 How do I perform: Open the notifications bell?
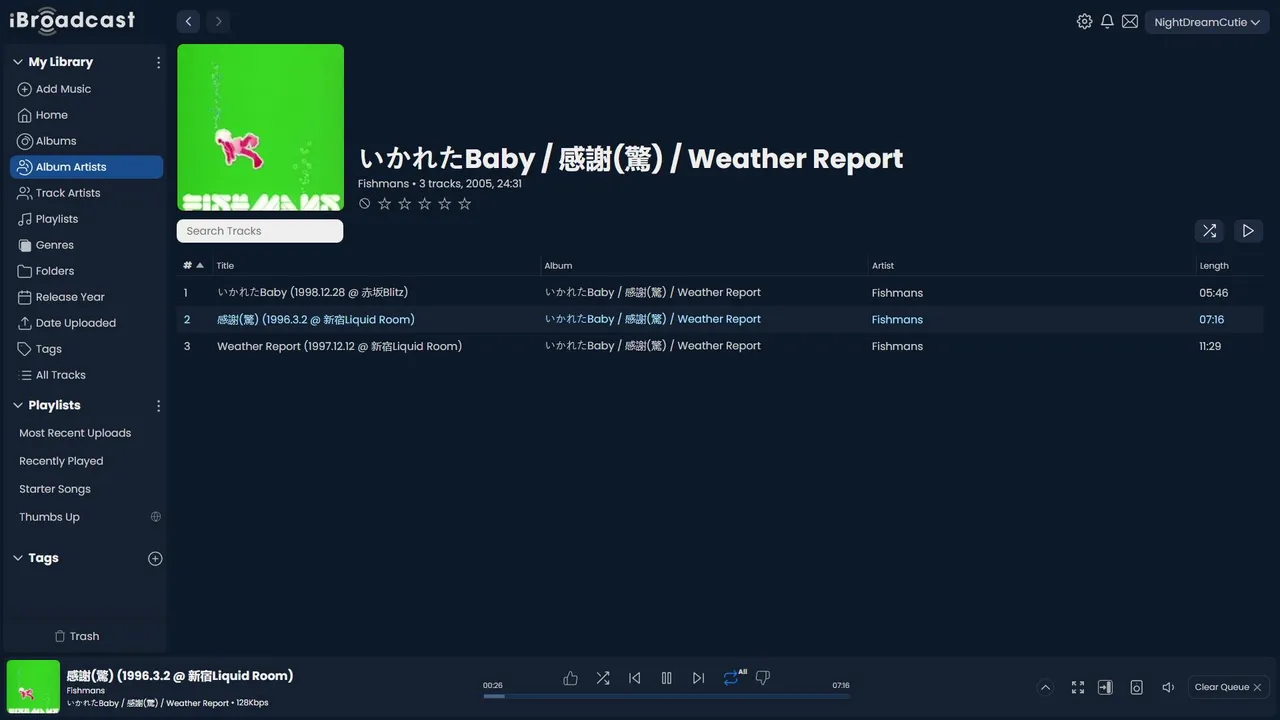pyautogui.click(x=1107, y=21)
